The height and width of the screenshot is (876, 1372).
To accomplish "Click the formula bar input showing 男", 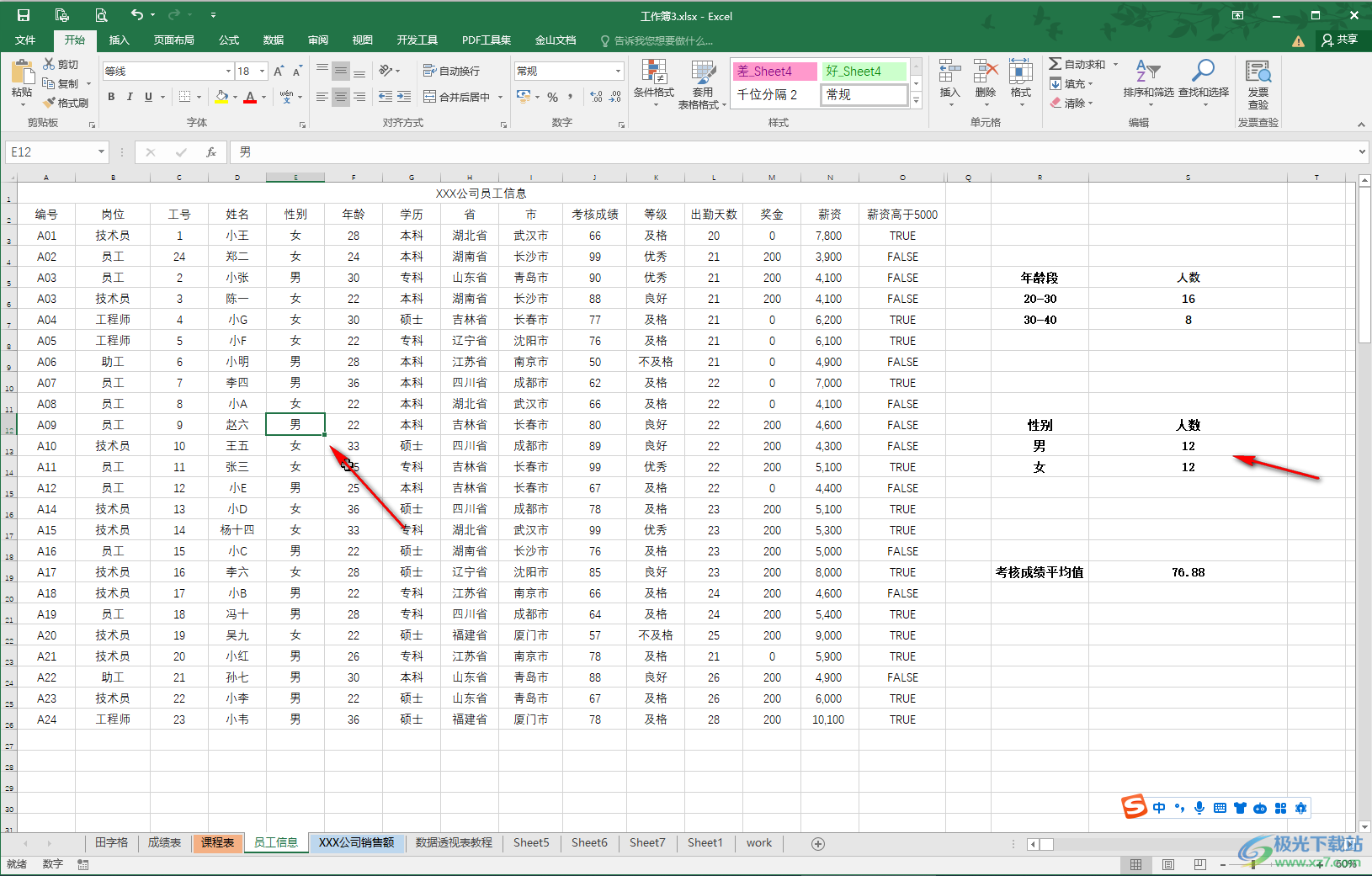I will [791, 152].
